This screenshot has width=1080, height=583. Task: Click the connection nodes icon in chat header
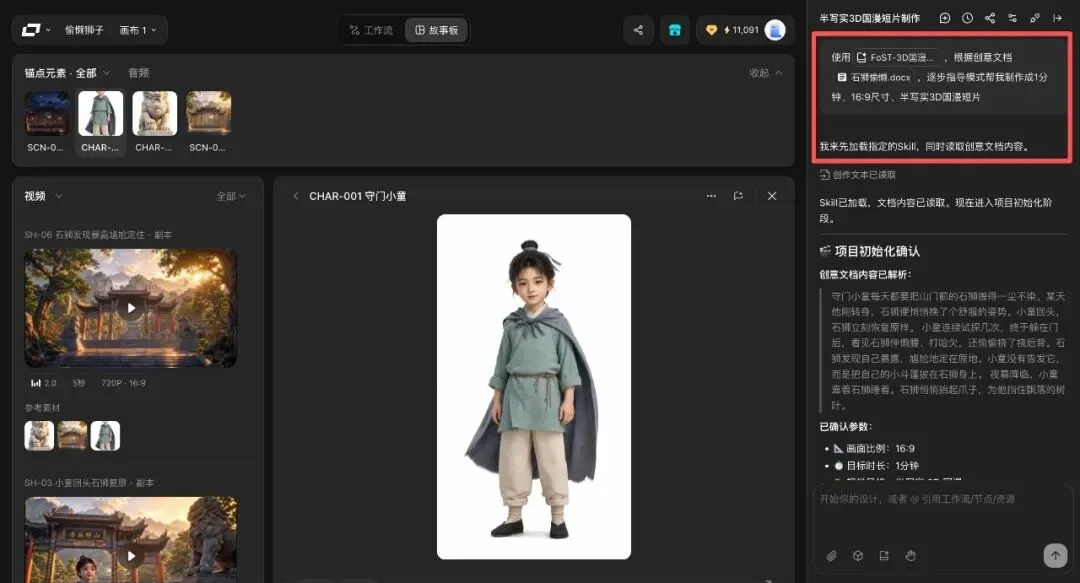[x=1035, y=19]
